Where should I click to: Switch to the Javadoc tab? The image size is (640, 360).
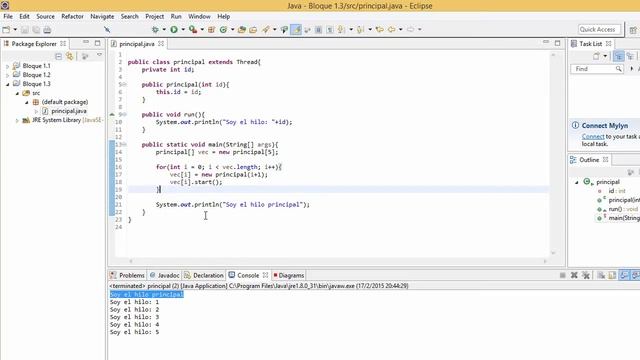point(164,276)
